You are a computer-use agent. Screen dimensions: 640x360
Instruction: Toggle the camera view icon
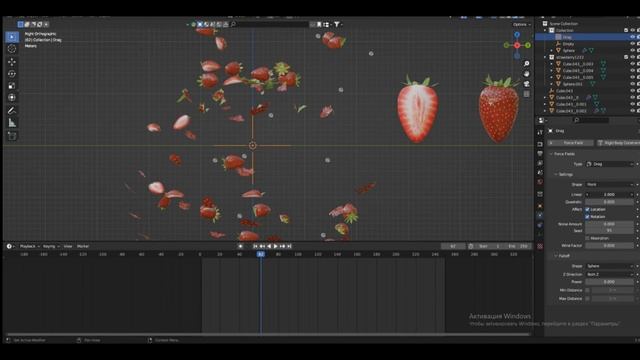(527, 84)
